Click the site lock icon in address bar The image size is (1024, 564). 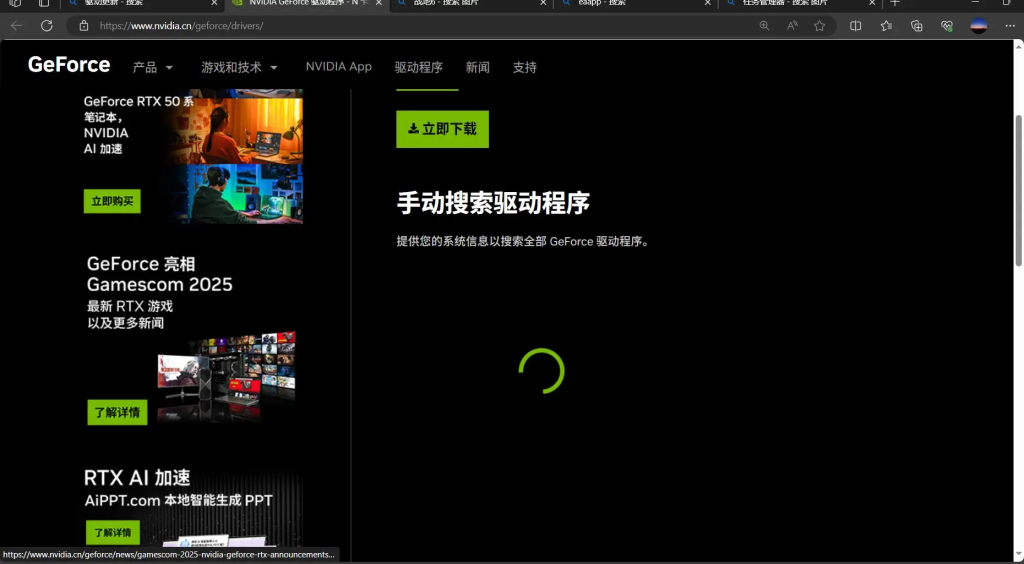click(83, 26)
